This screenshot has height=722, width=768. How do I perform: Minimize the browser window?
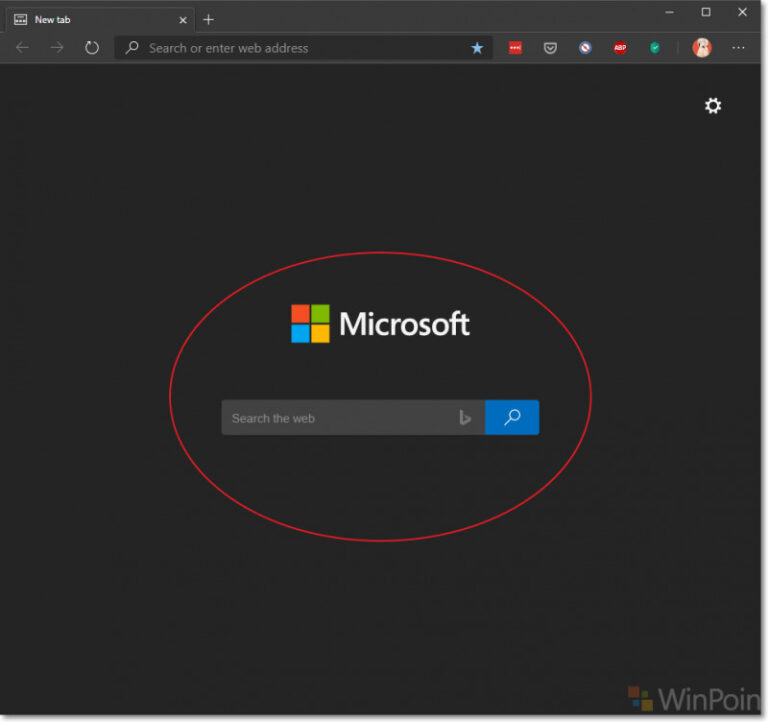point(670,12)
